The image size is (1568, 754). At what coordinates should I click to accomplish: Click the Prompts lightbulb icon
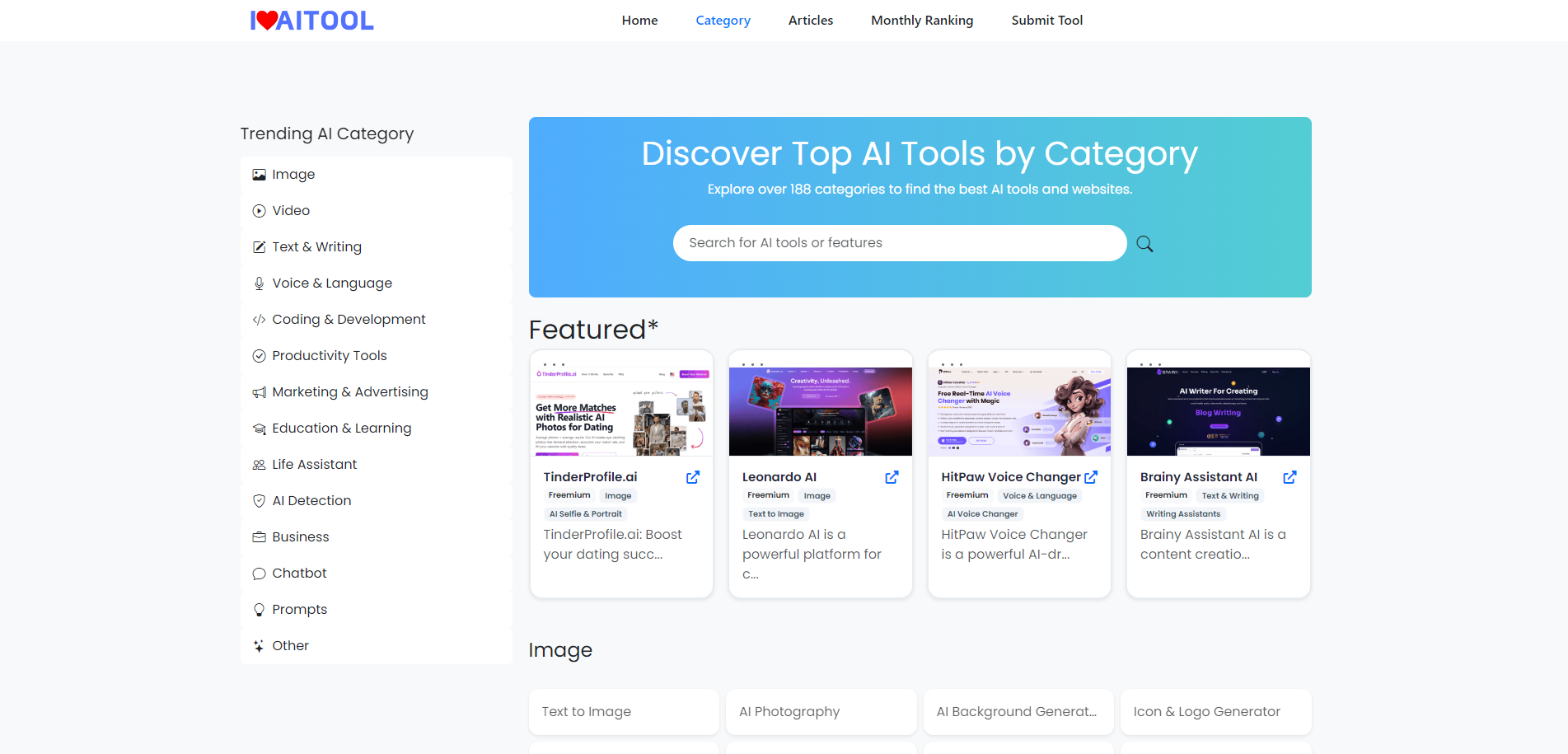(259, 610)
